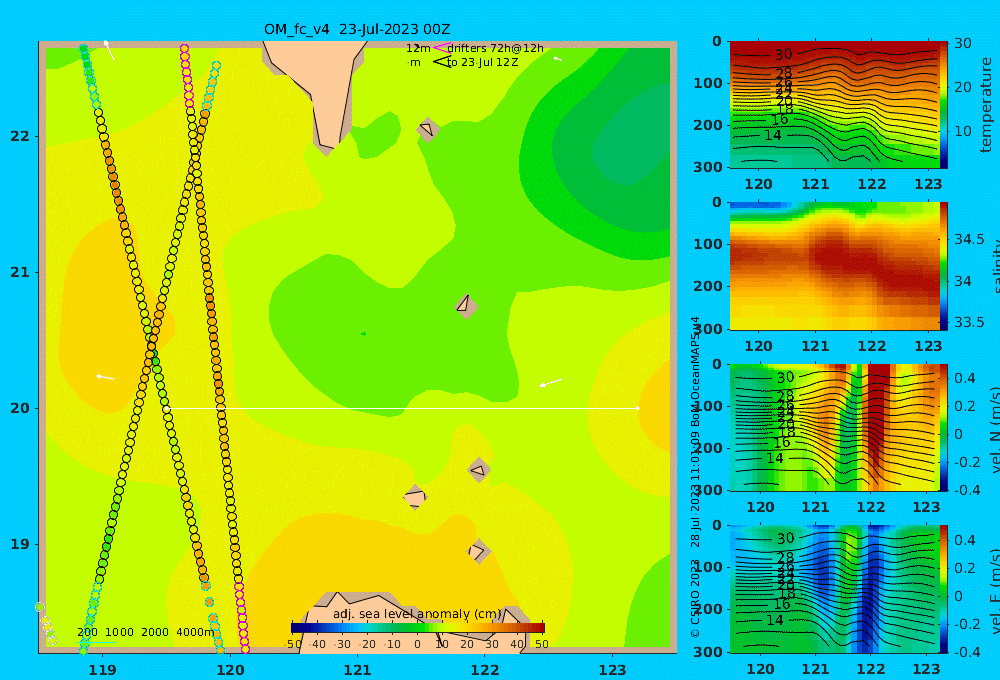Viewport: 1000px width, 680px height.
Task: Click the 'vel. E (m/s)' axis label
Action: click(x=994, y=591)
